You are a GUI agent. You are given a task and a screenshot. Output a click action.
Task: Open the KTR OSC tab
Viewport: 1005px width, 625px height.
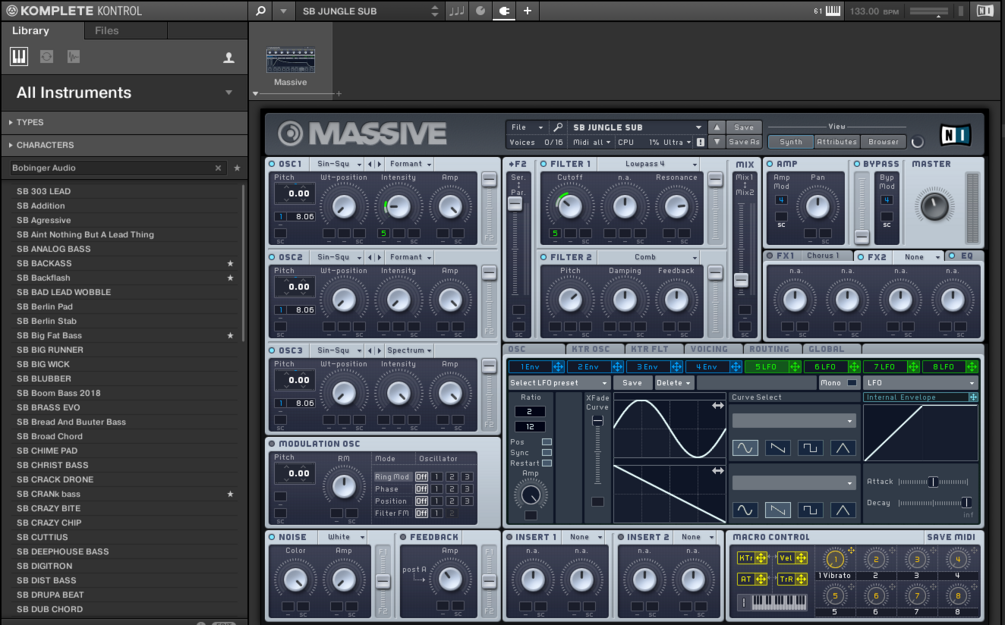[x=590, y=349]
